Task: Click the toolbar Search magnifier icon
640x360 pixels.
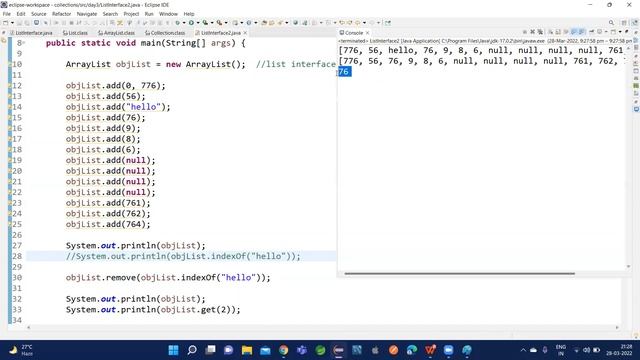Action: (611, 23)
